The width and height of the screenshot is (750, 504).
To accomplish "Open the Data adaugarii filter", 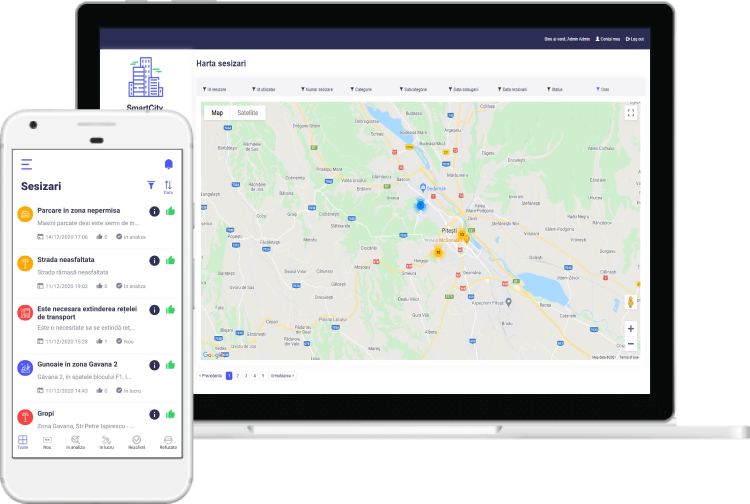I will coord(463,89).
